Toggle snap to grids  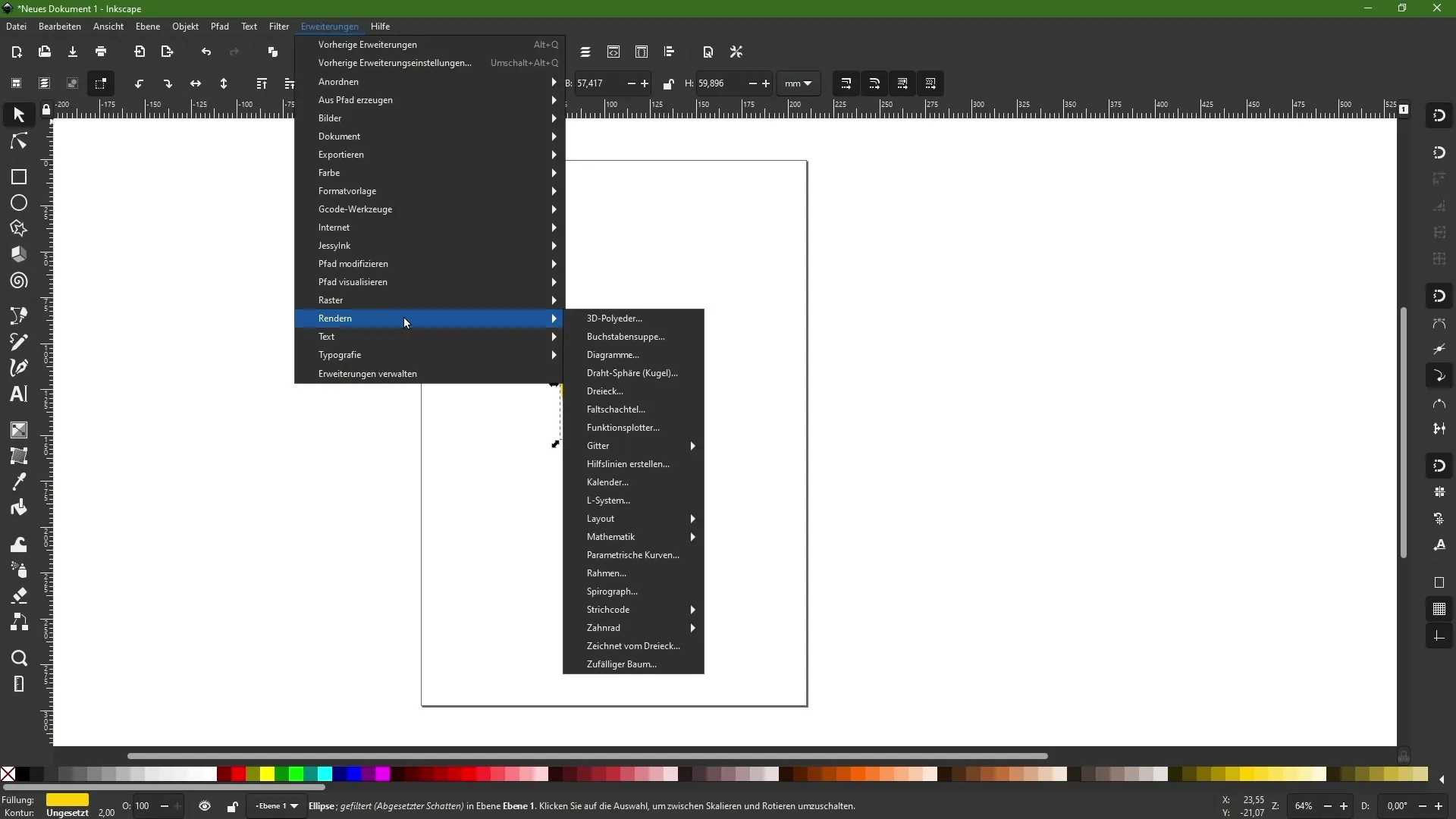[x=1439, y=610]
